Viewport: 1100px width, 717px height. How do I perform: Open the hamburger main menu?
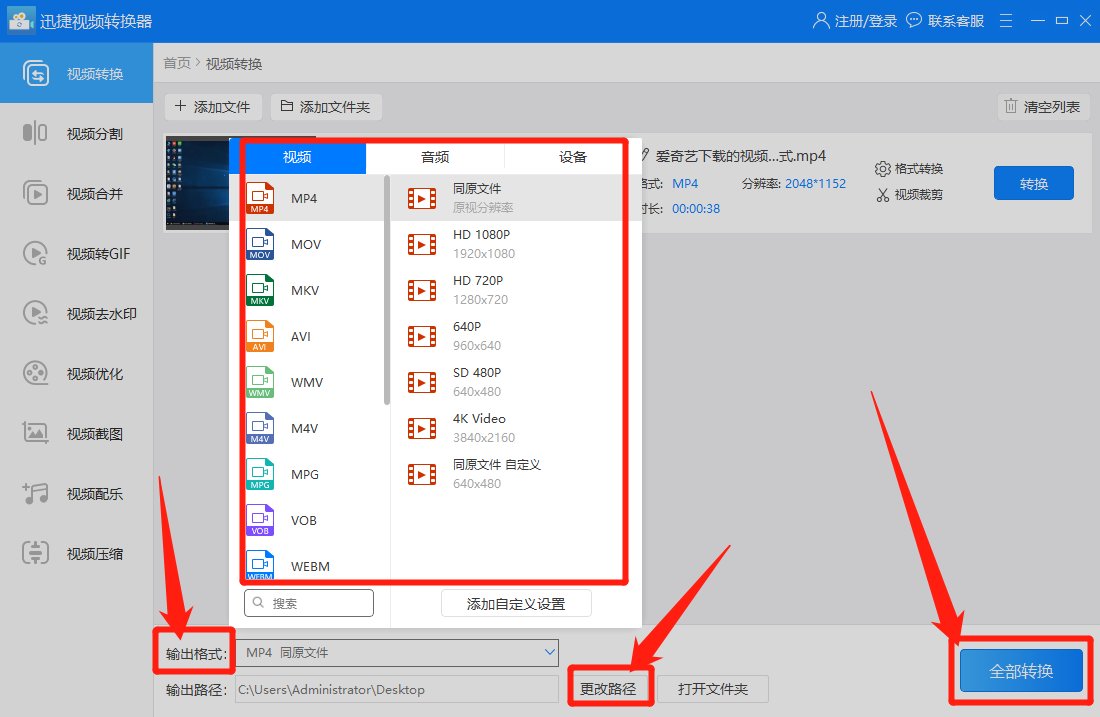1005,19
